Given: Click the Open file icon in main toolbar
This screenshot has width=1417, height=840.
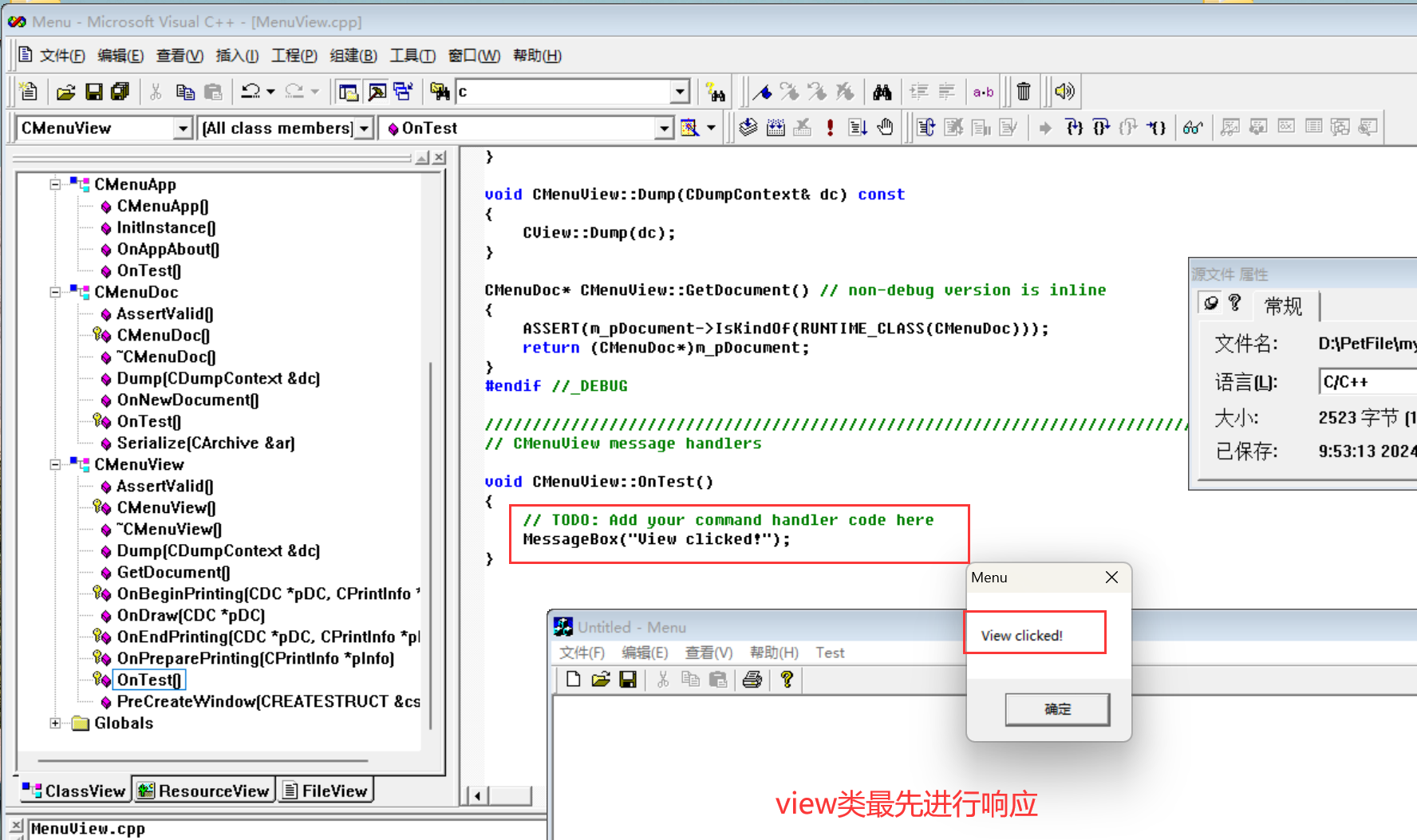Looking at the screenshot, I should [x=65, y=92].
